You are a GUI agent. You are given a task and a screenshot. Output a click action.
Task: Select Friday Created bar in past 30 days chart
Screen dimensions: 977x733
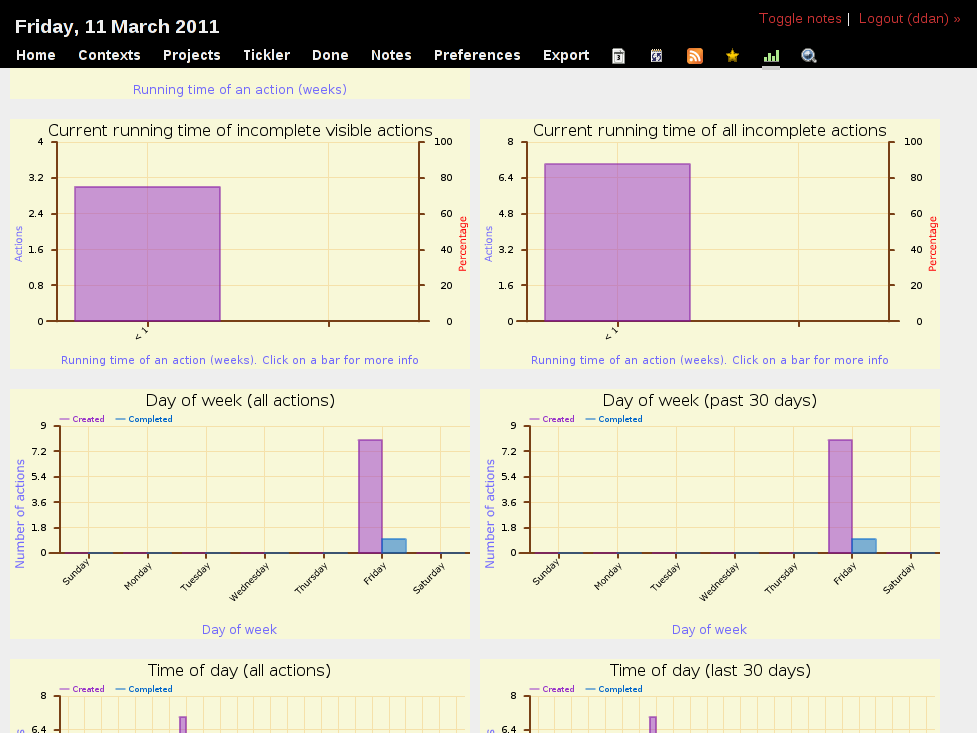point(841,496)
